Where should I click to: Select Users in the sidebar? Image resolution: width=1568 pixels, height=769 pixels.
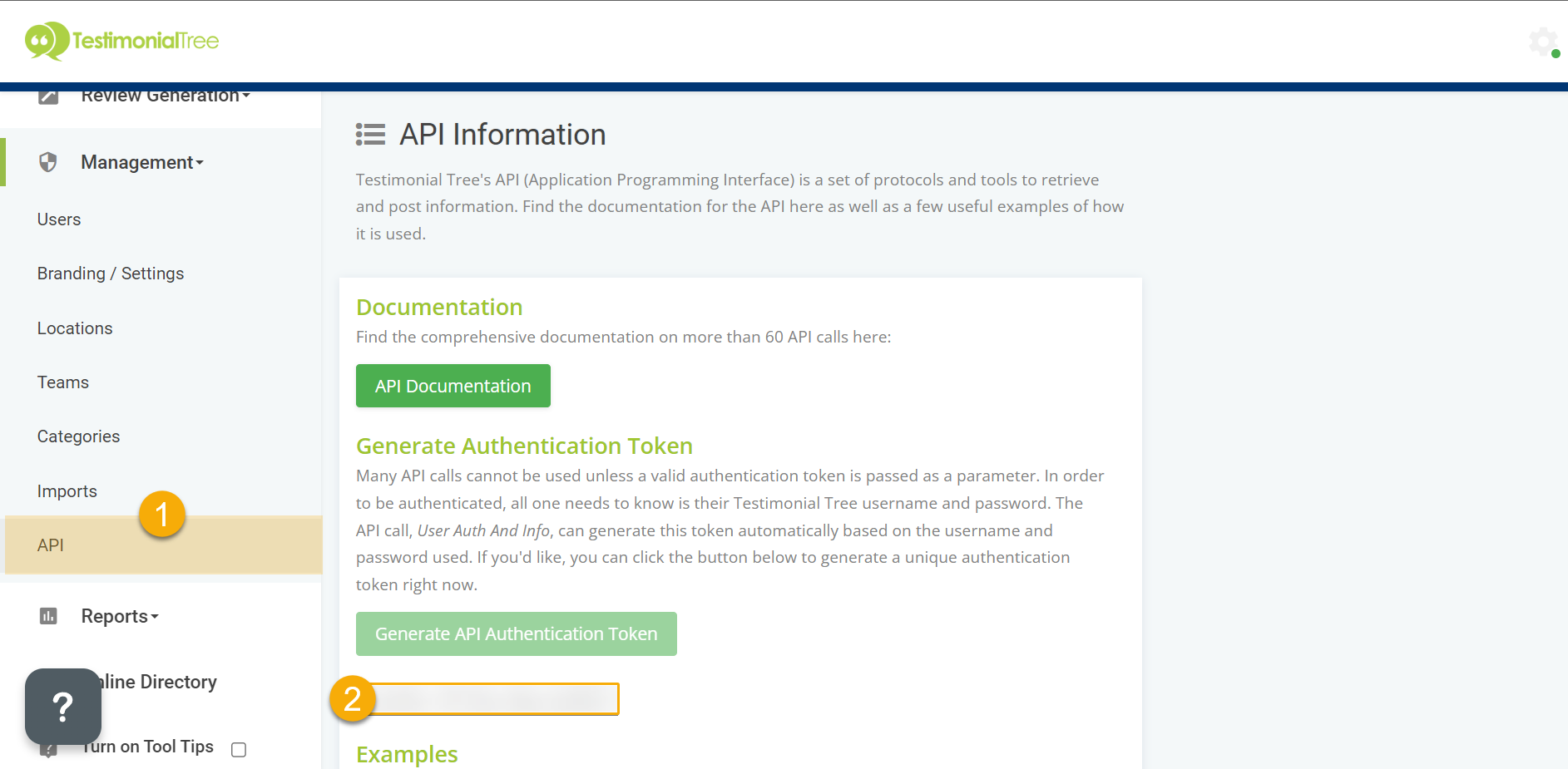pyautogui.click(x=58, y=219)
